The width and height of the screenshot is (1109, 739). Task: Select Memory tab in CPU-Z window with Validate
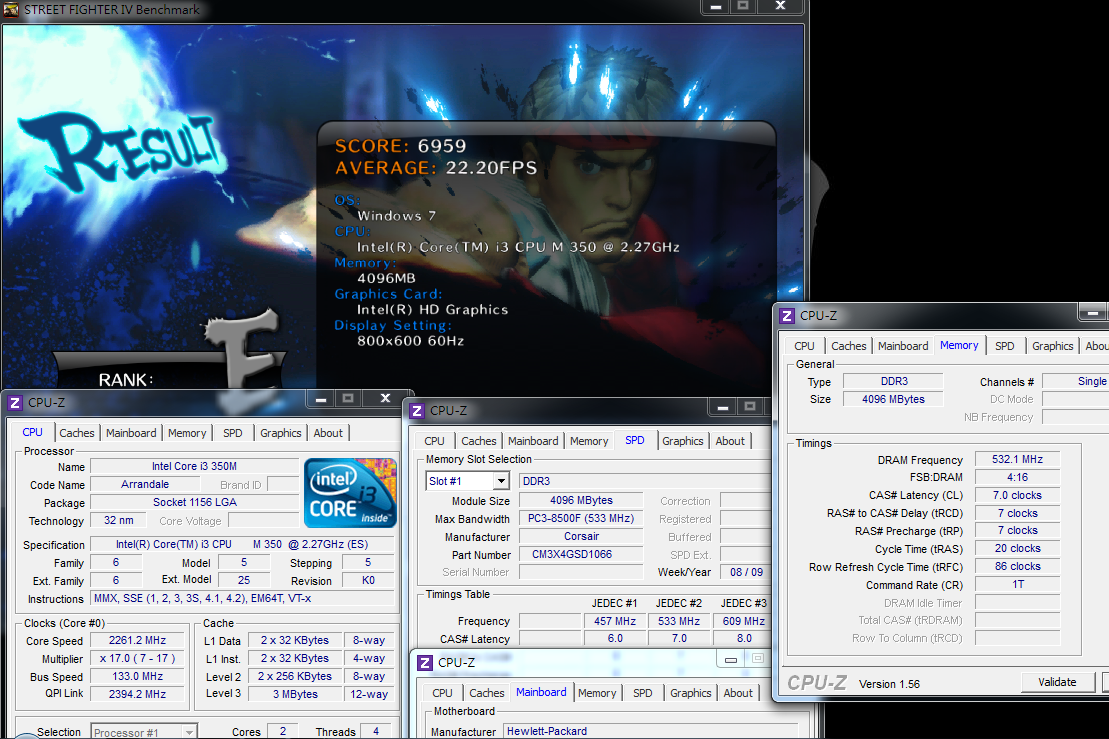pyautogui.click(x=959, y=345)
